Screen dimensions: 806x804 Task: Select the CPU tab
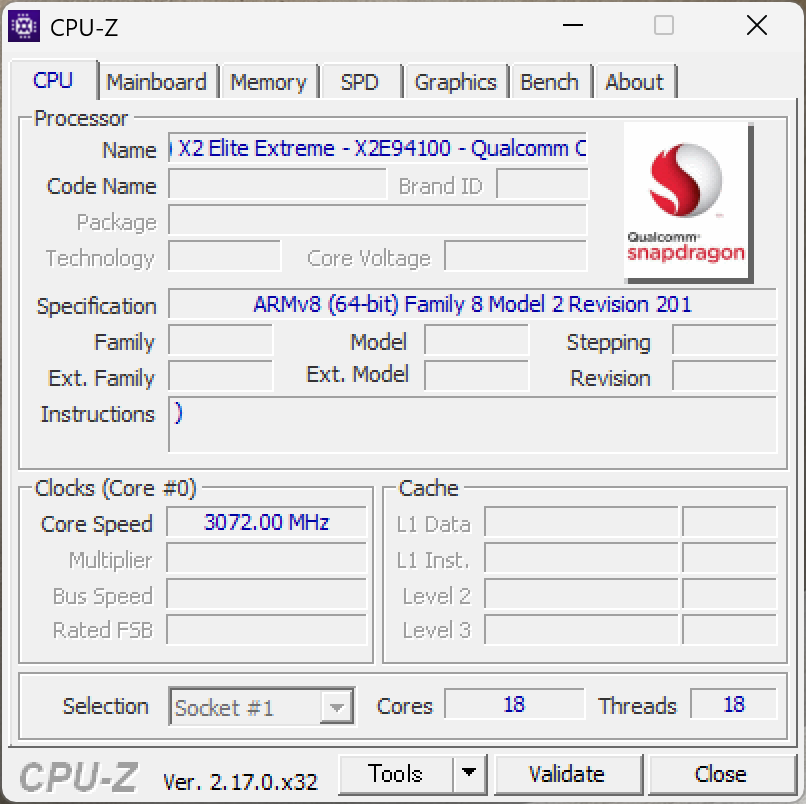(53, 81)
